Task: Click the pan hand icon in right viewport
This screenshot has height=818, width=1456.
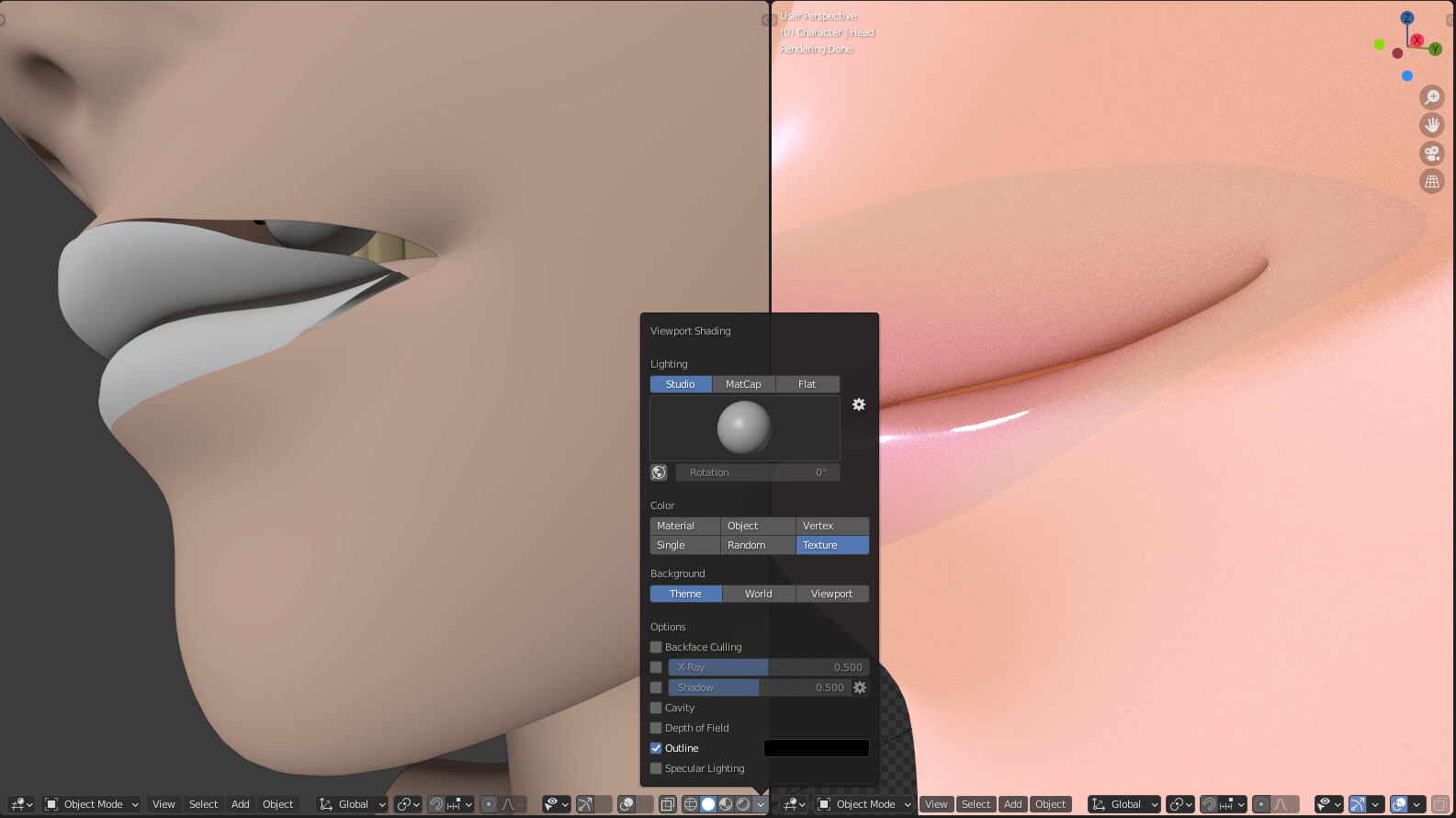Action: tap(1431, 125)
